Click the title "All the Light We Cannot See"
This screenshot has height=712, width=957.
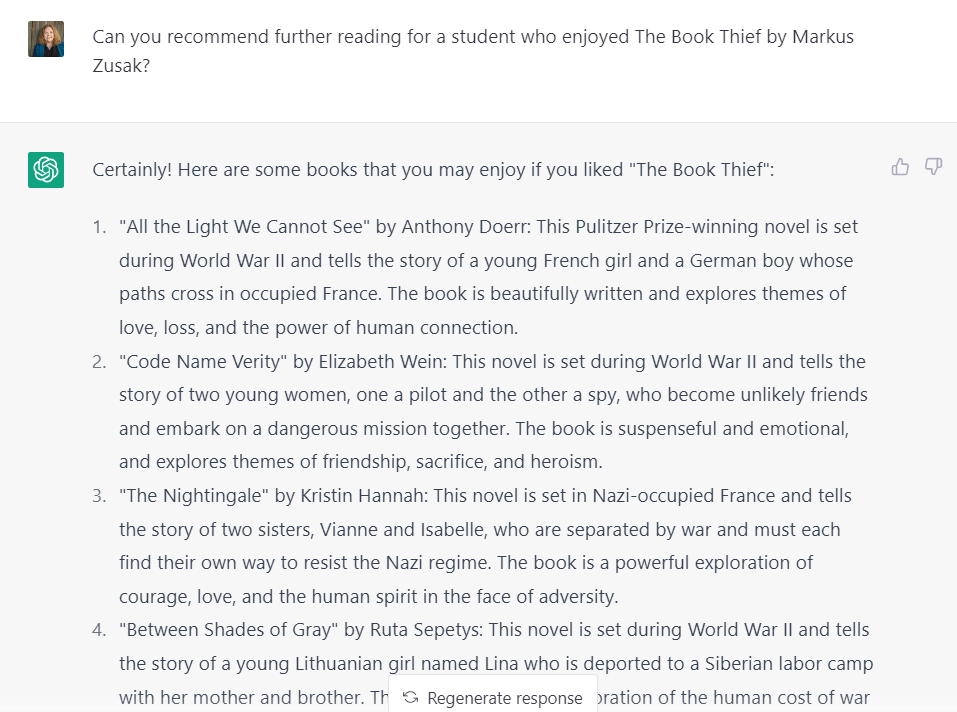pyautogui.click(x=244, y=227)
